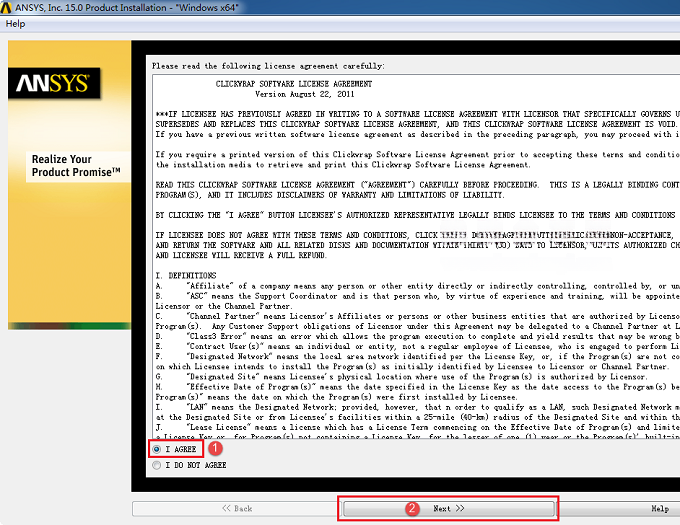
Task: Click the definition line starting with "Contract User(s)"
Action: tap(418, 346)
